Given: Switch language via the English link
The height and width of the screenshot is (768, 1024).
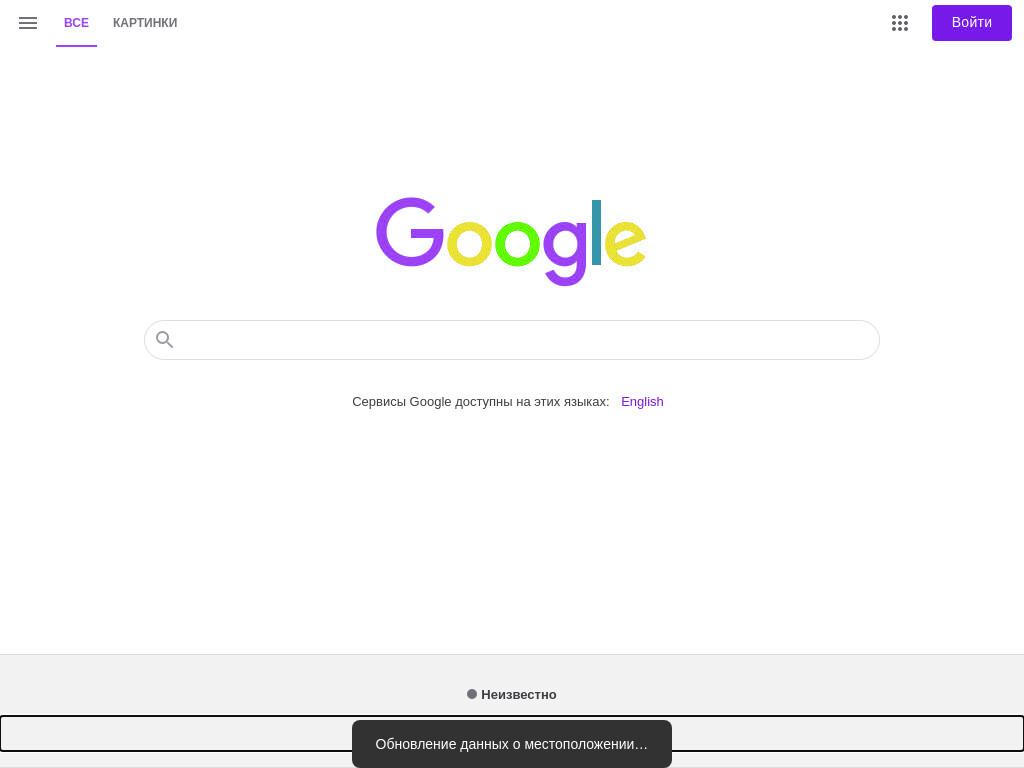Looking at the screenshot, I should pyautogui.click(x=642, y=402).
